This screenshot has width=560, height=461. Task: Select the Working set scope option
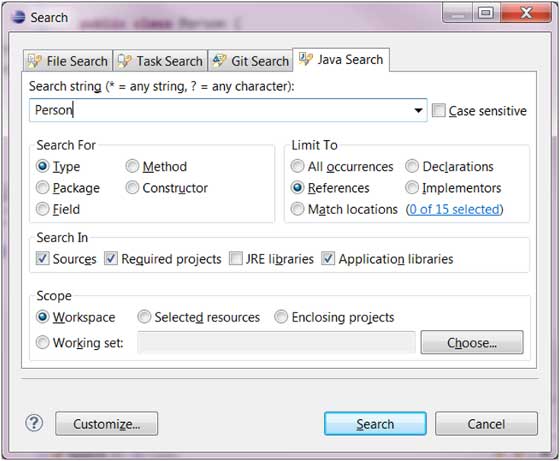click(42, 342)
